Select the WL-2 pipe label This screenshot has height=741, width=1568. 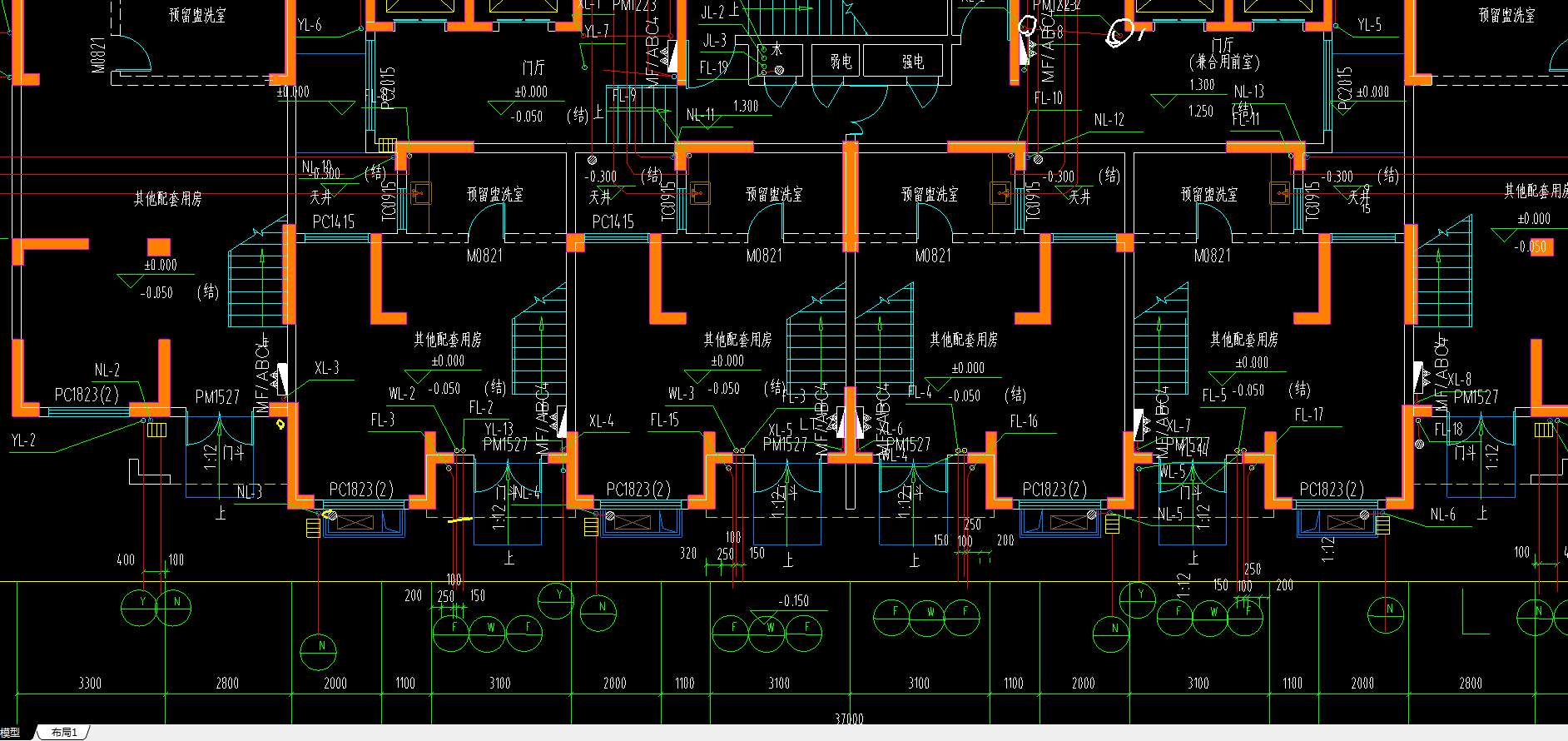[402, 394]
